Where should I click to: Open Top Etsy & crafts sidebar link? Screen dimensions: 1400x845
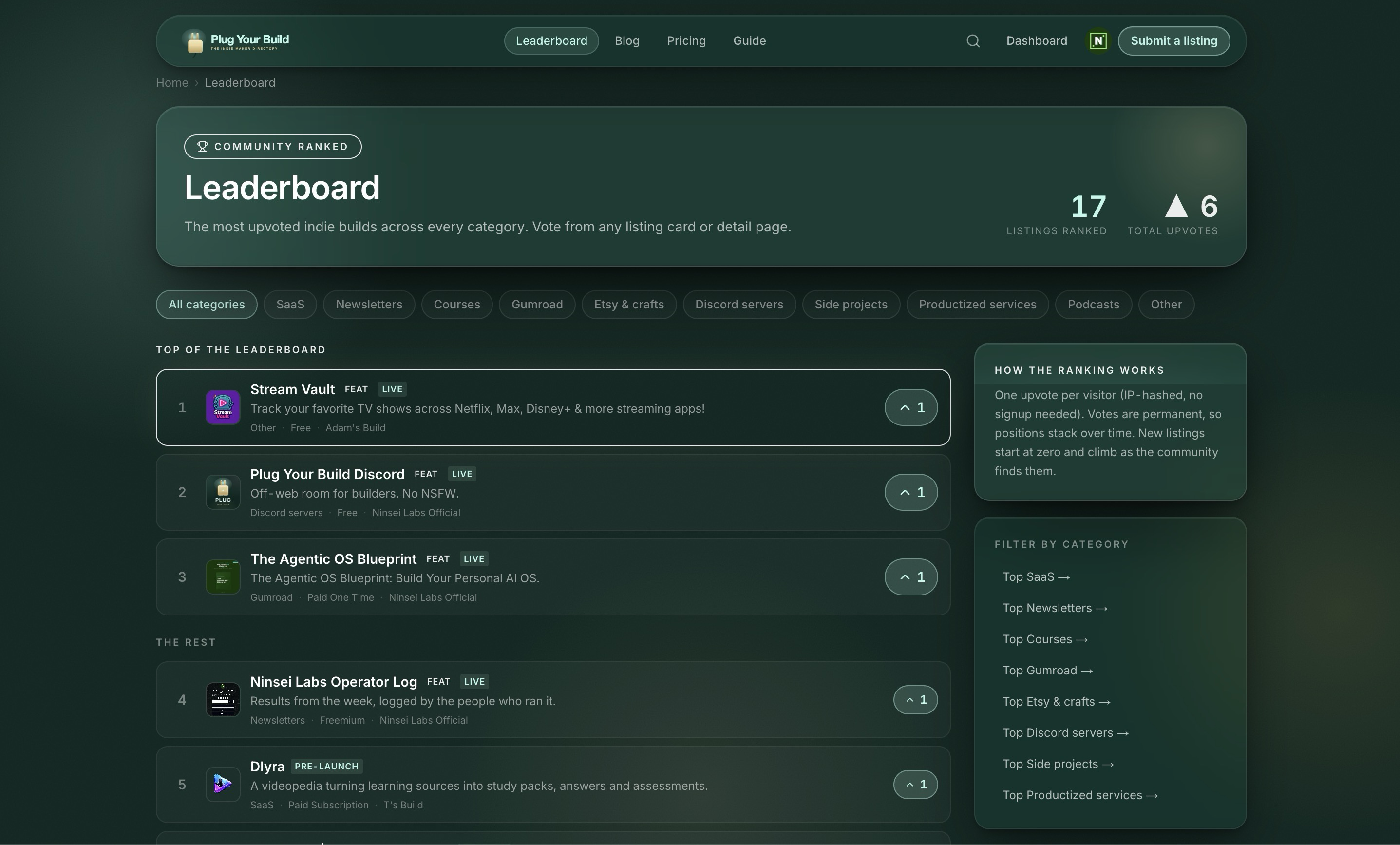(1056, 702)
